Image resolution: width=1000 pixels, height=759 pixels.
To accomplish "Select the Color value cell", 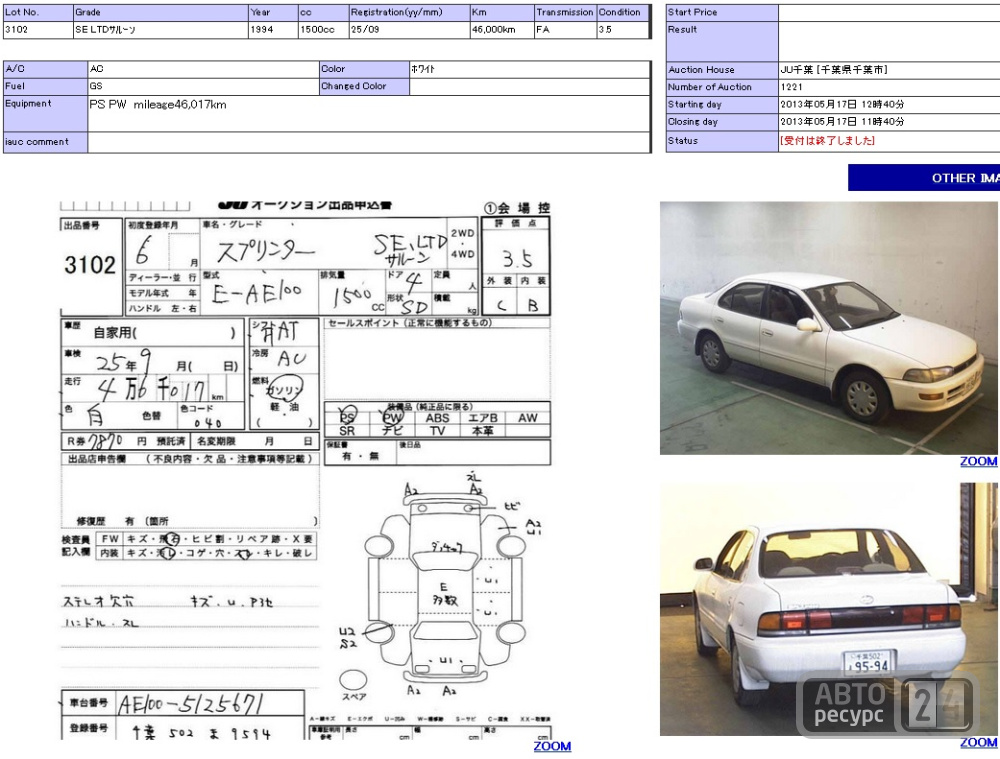I will point(529,69).
